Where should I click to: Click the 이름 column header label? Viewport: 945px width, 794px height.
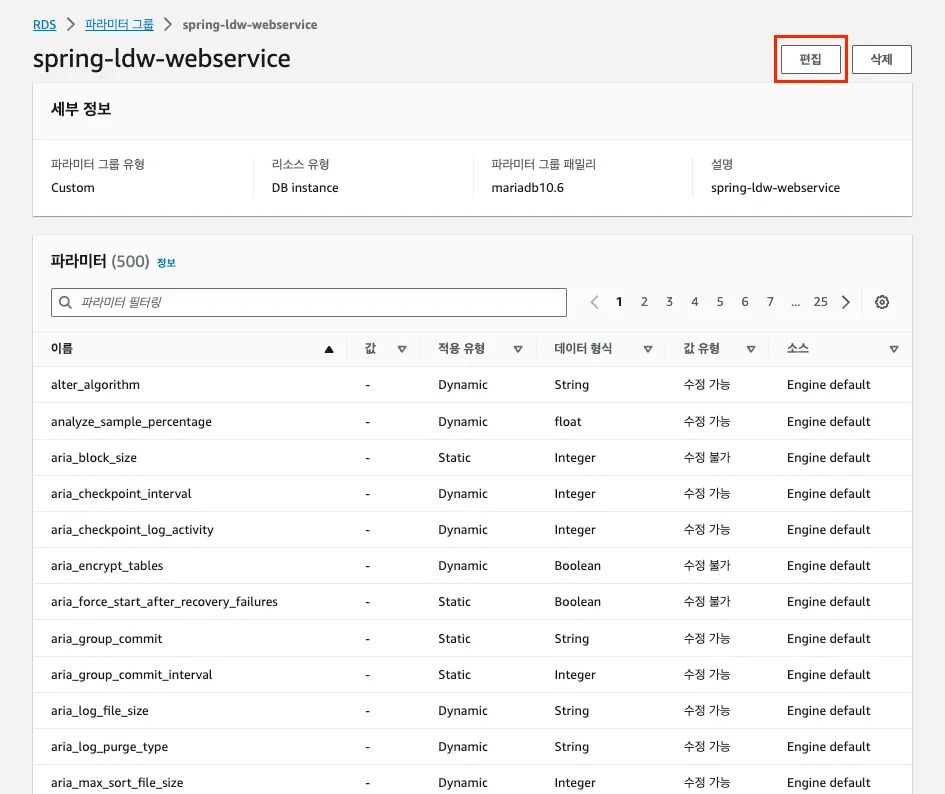[62, 348]
